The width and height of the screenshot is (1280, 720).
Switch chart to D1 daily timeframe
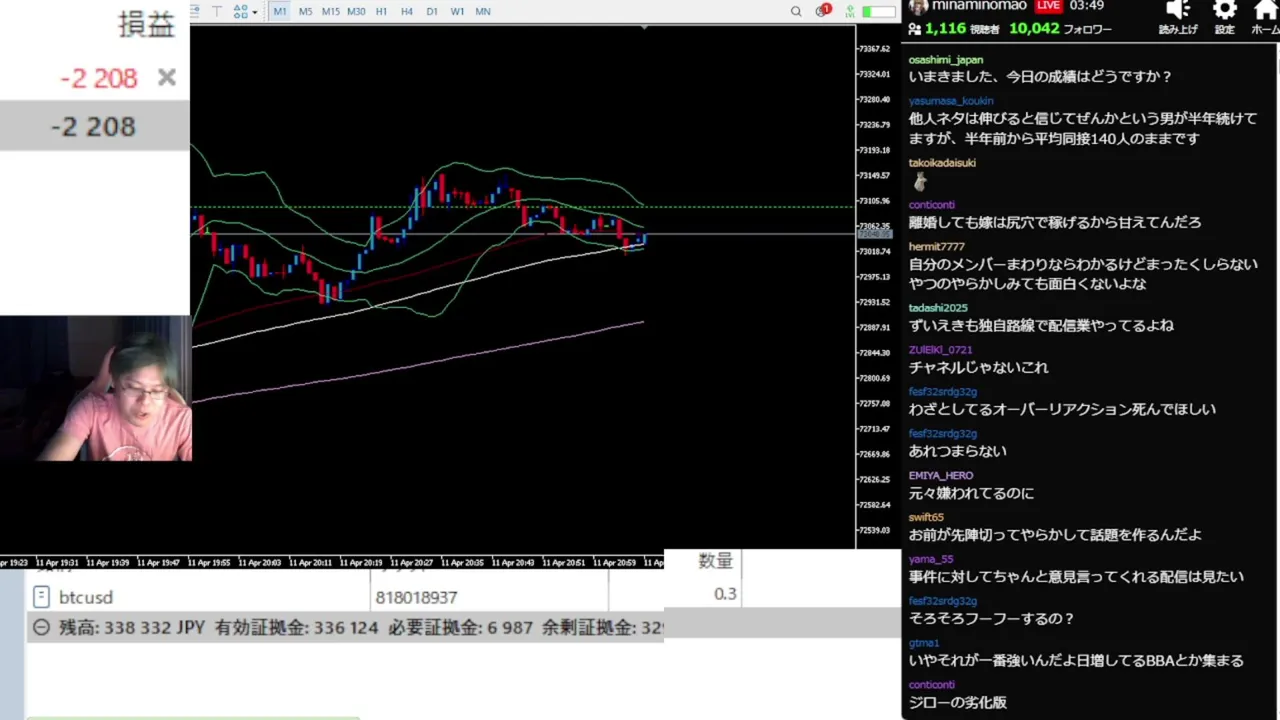(x=432, y=11)
